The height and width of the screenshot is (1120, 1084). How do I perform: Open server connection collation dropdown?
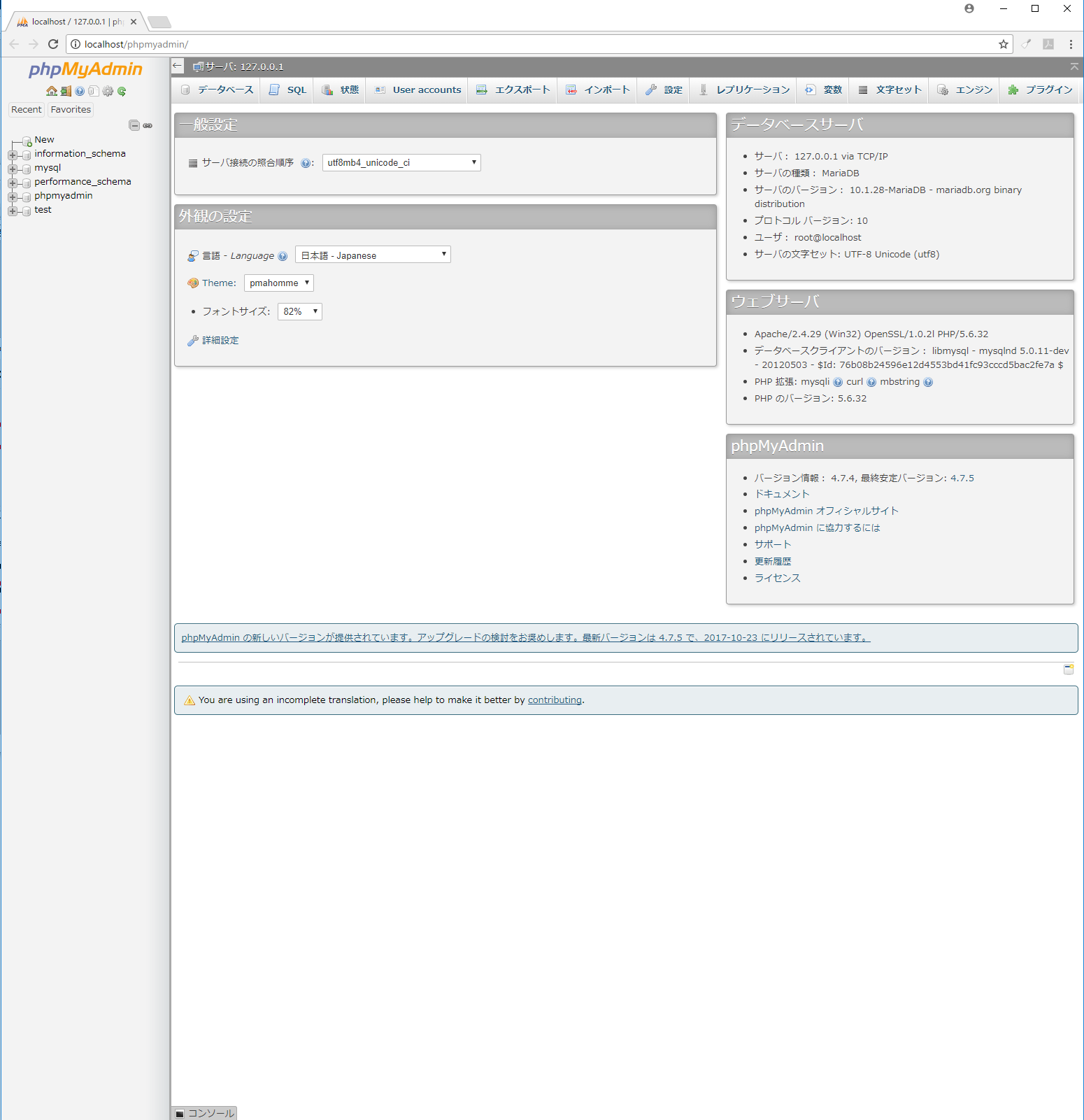[x=401, y=162]
